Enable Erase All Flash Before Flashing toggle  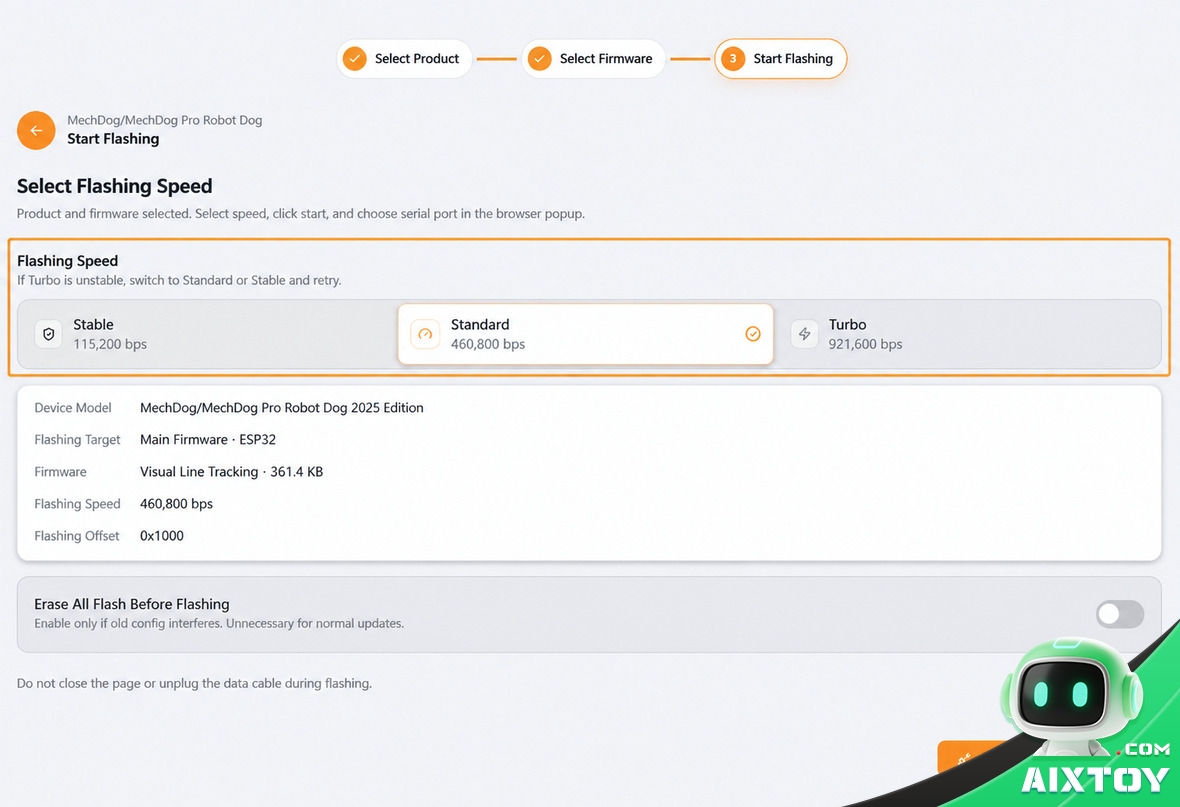pos(1120,614)
